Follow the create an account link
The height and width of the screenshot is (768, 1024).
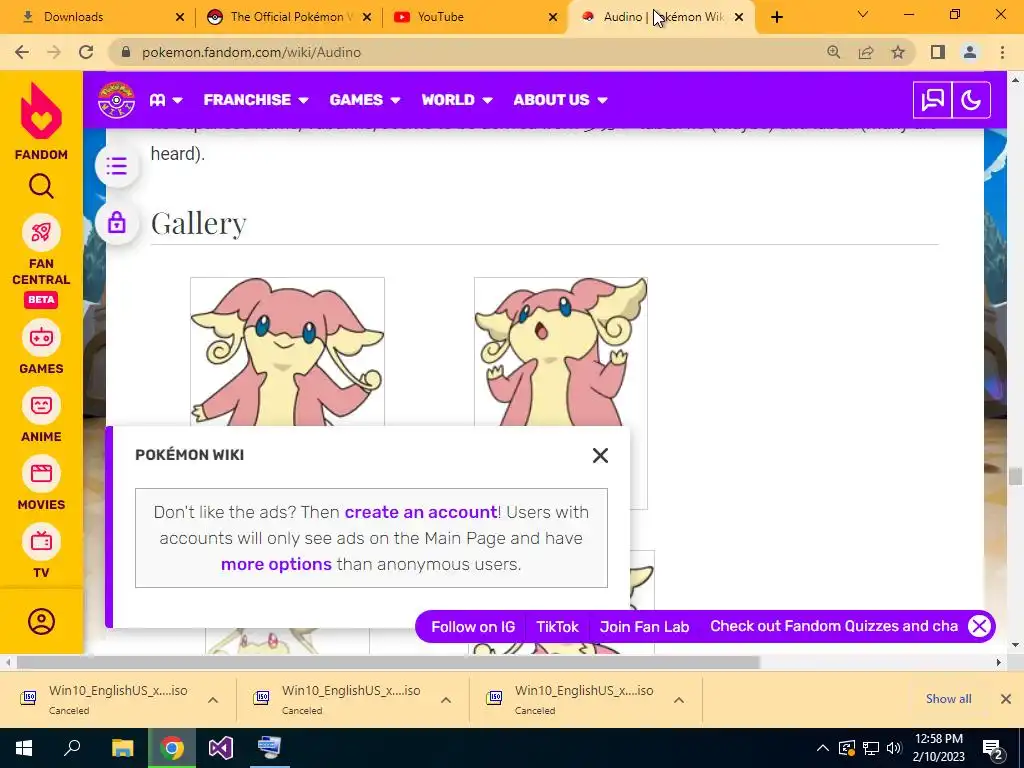421,512
